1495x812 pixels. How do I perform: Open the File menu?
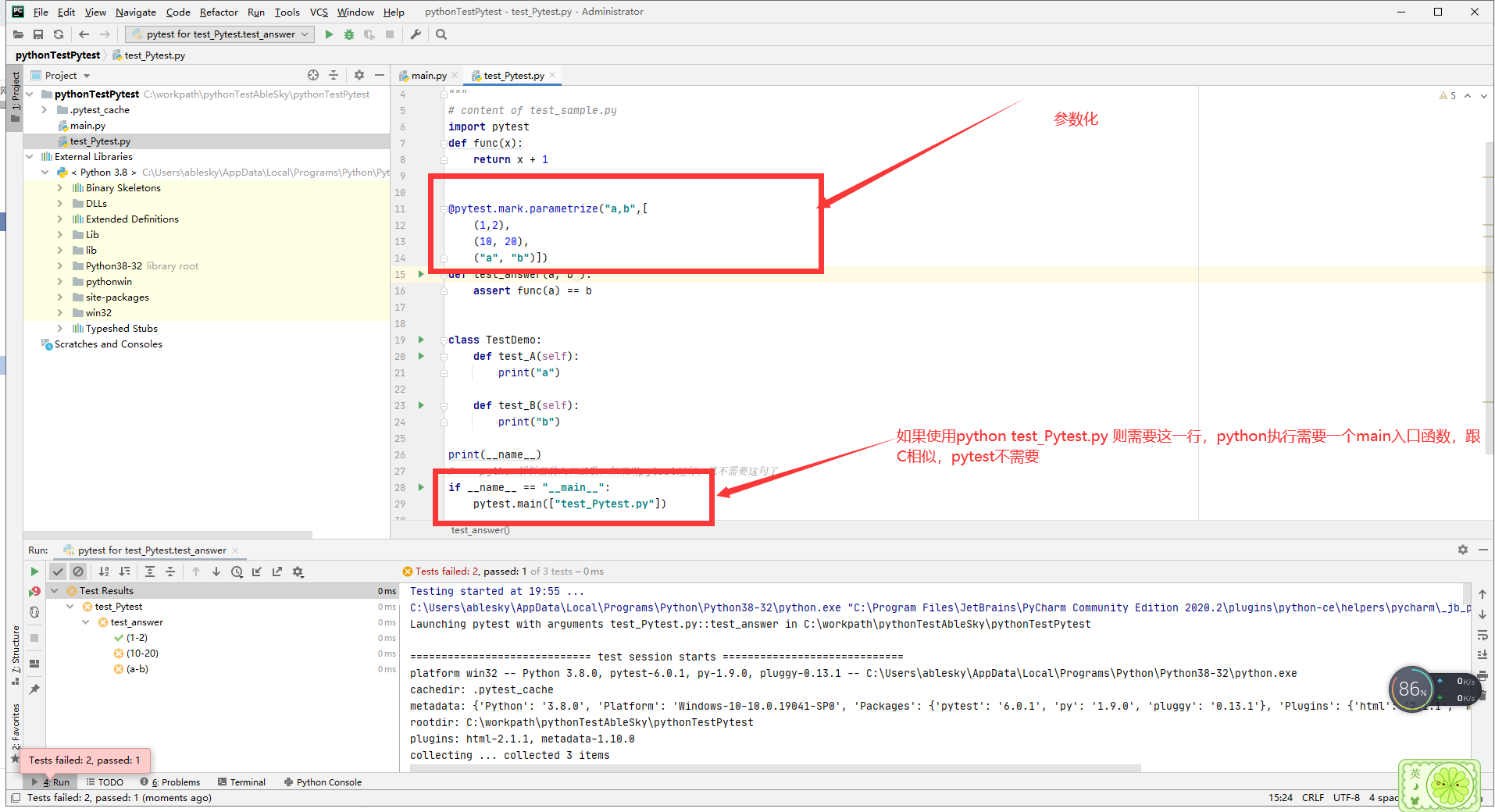41,12
